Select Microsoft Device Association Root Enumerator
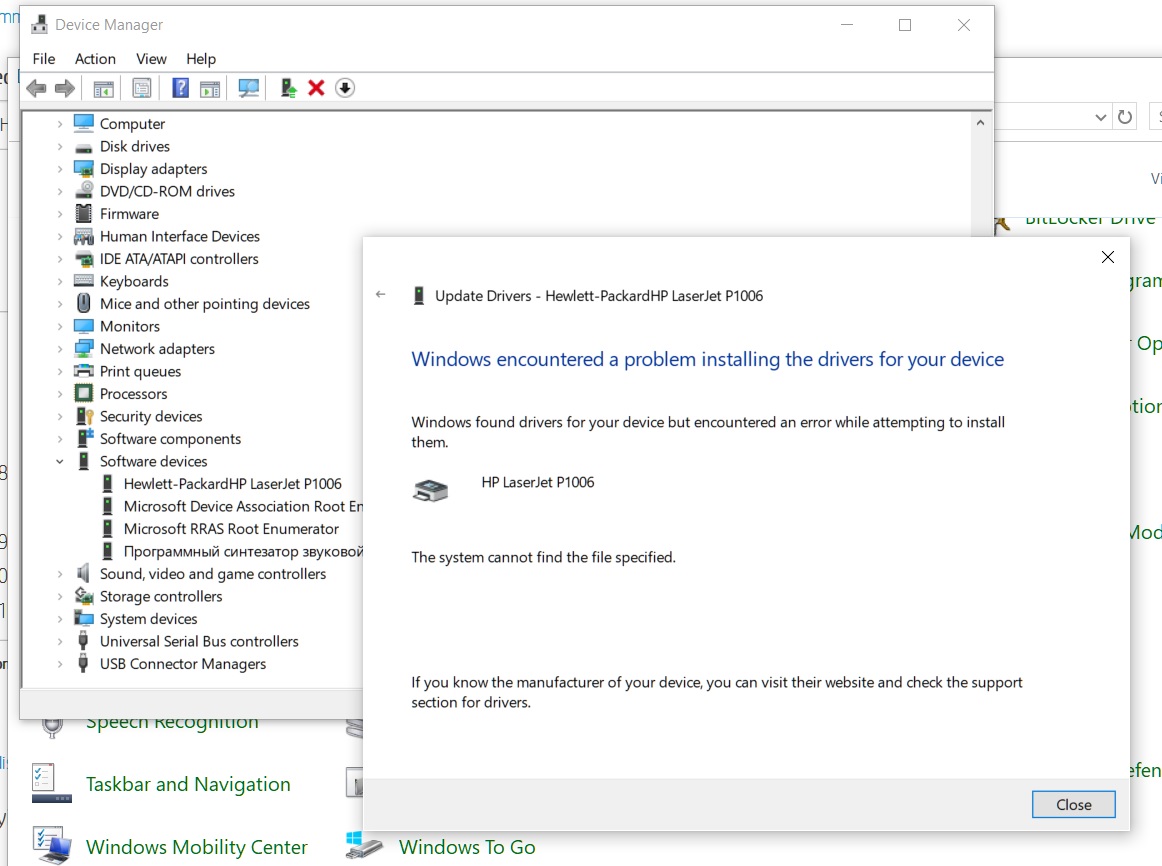1162x866 pixels. point(243,506)
